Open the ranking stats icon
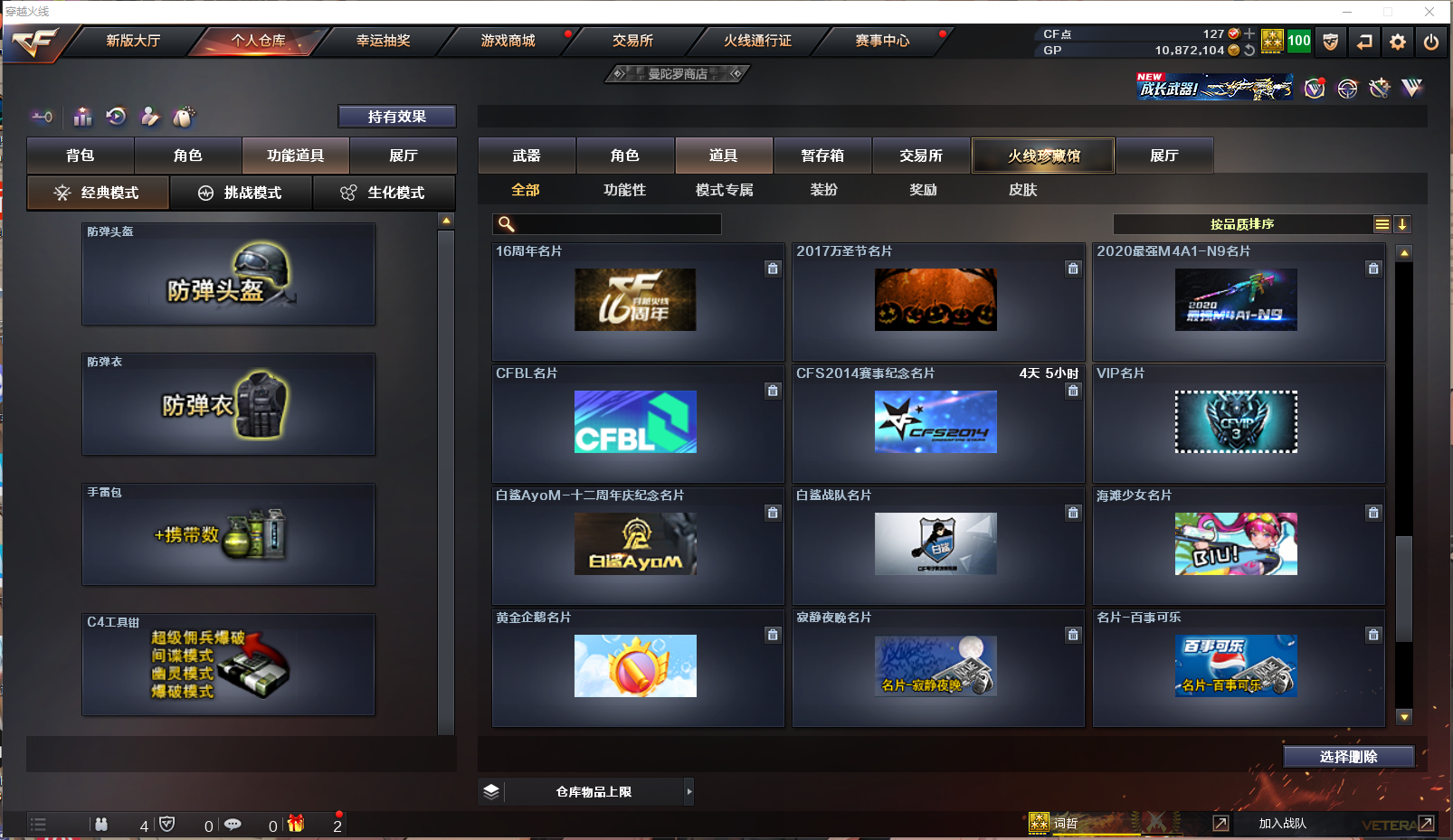1453x840 pixels. (81, 117)
